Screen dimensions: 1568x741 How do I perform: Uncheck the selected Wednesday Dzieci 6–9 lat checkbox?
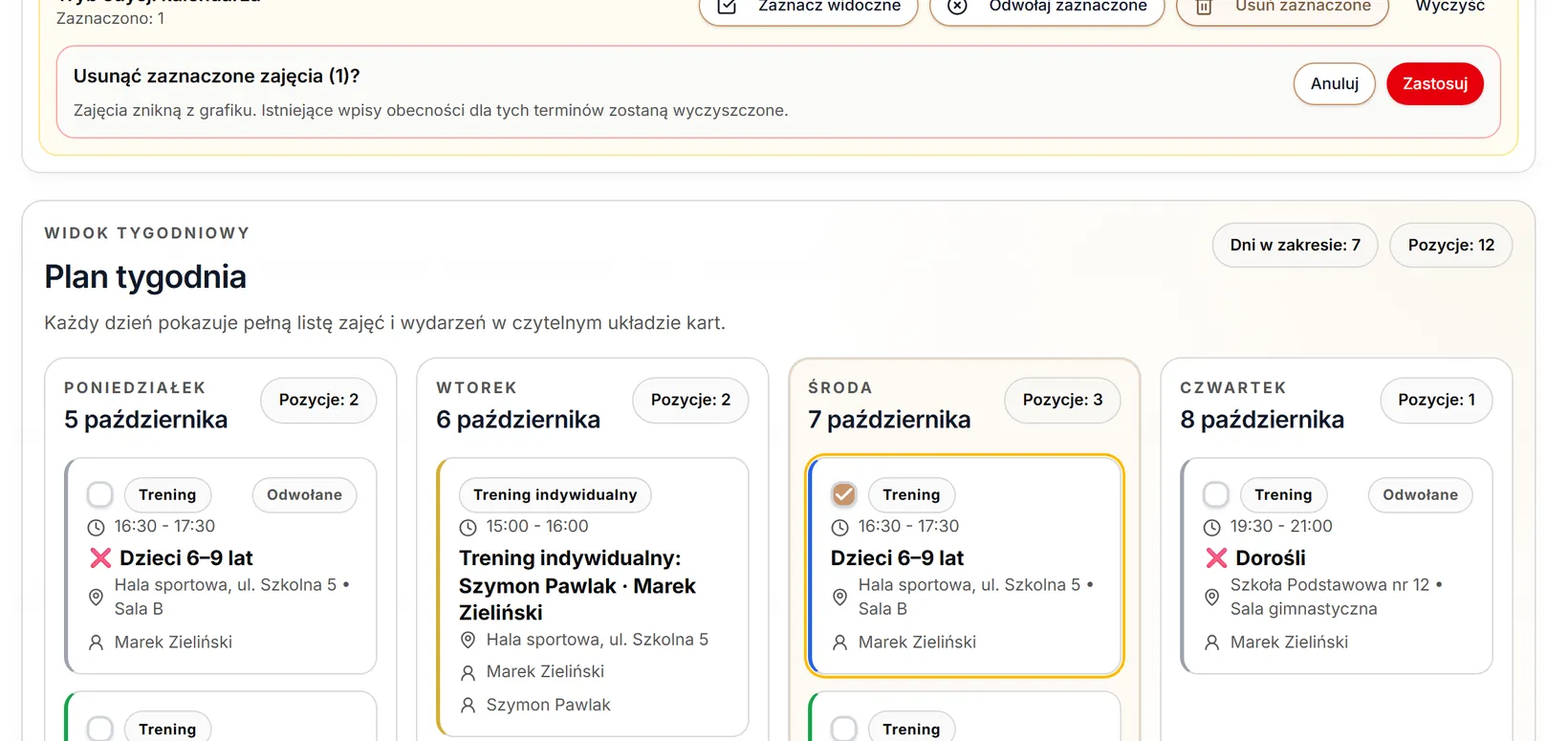pos(843,494)
